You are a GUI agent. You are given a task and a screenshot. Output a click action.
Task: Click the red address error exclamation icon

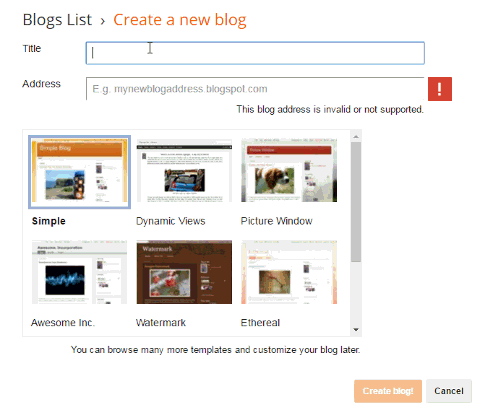point(440,89)
